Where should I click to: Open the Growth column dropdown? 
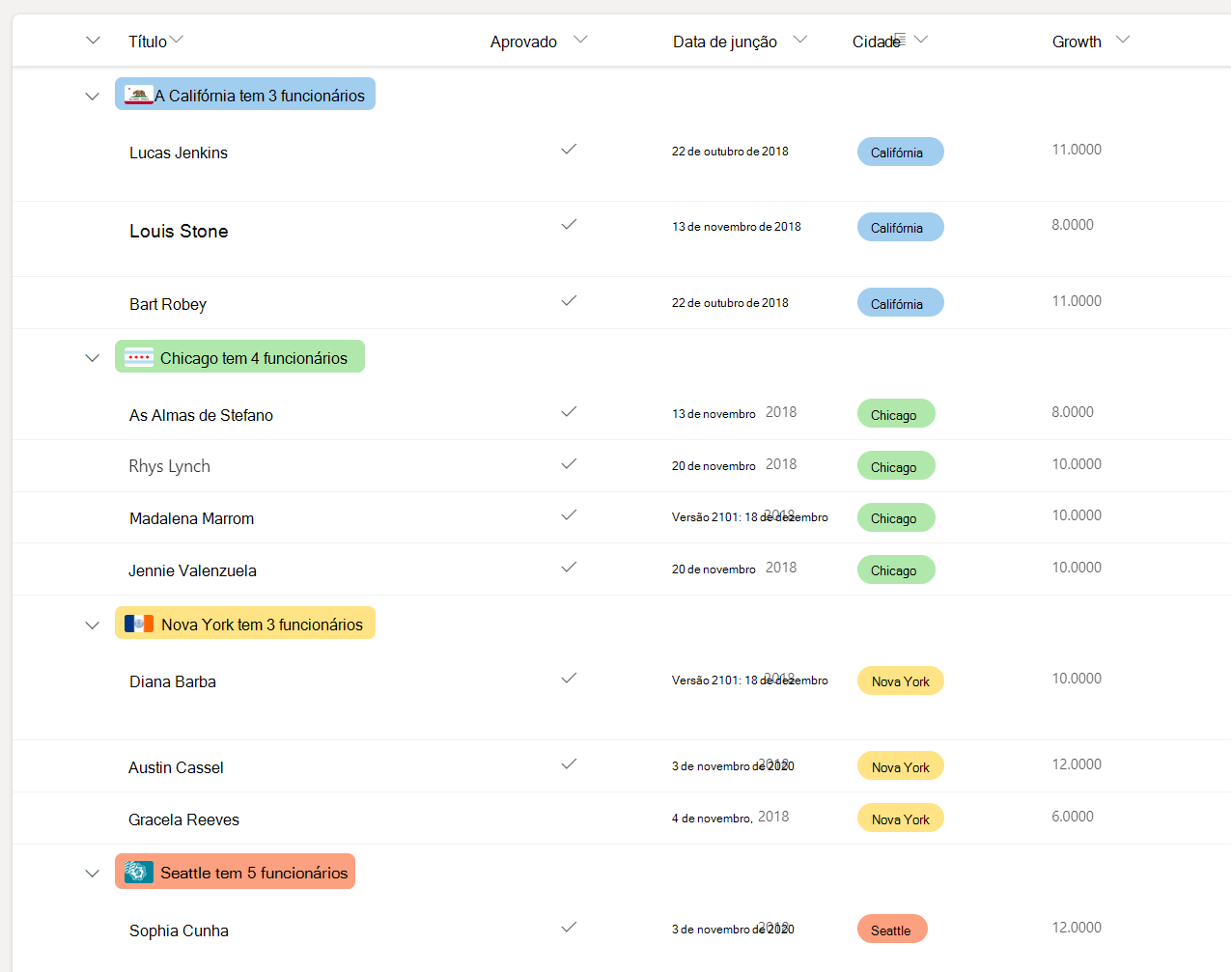click(x=1122, y=40)
